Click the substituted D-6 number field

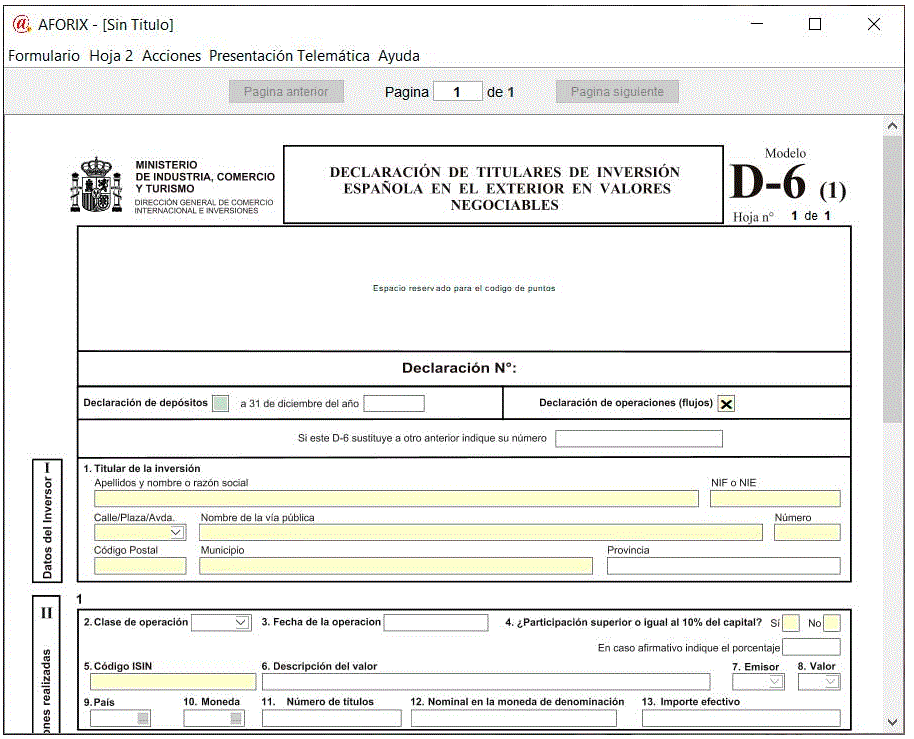pyautogui.click(x=639, y=438)
